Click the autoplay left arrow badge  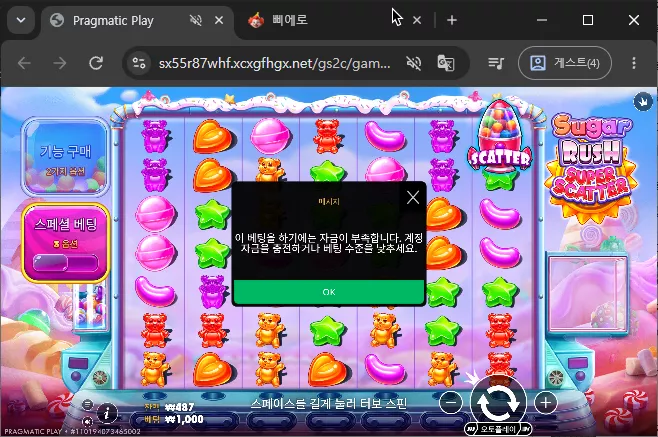[x=470, y=429]
